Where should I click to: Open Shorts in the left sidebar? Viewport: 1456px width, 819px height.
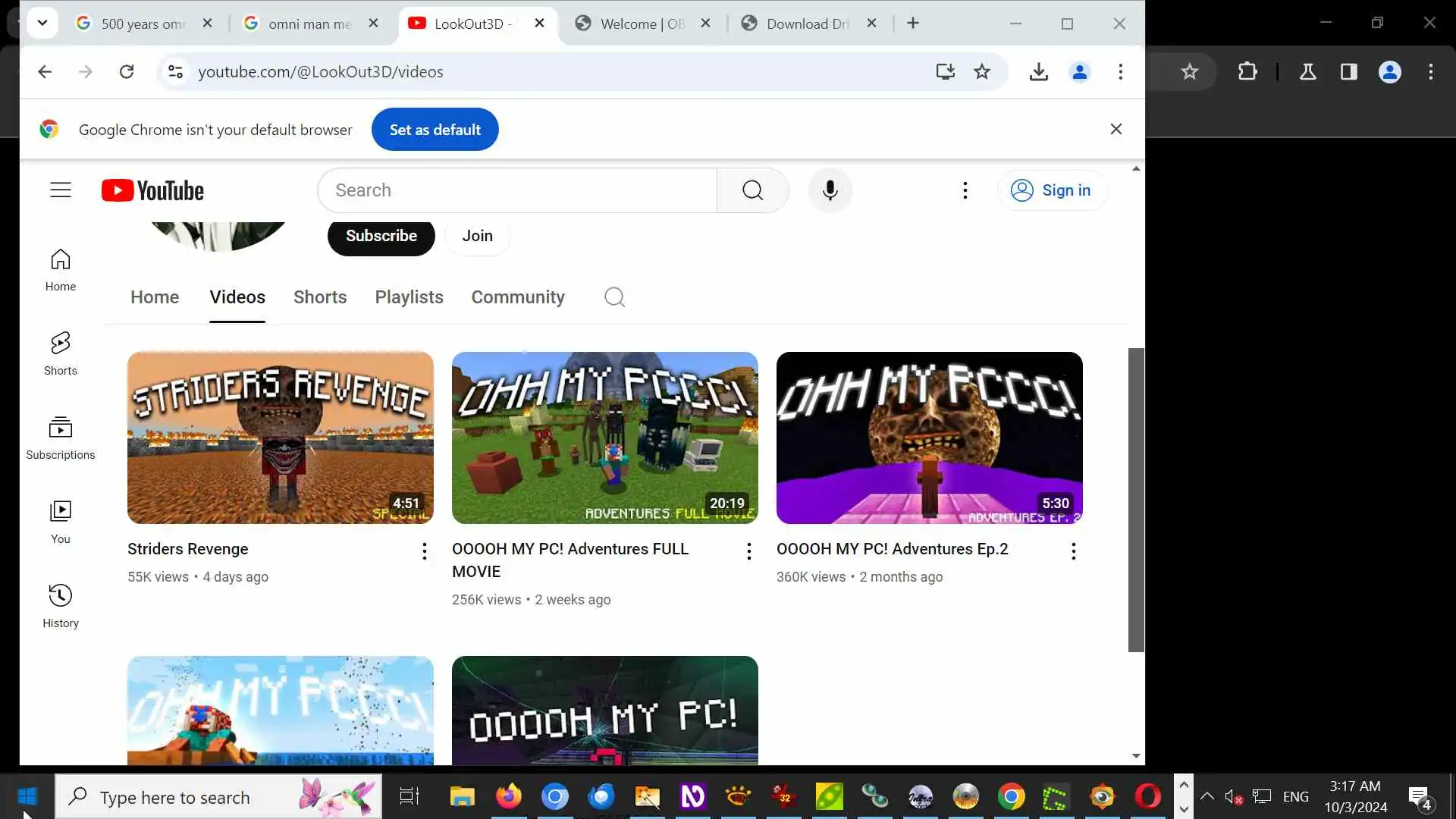61,353
